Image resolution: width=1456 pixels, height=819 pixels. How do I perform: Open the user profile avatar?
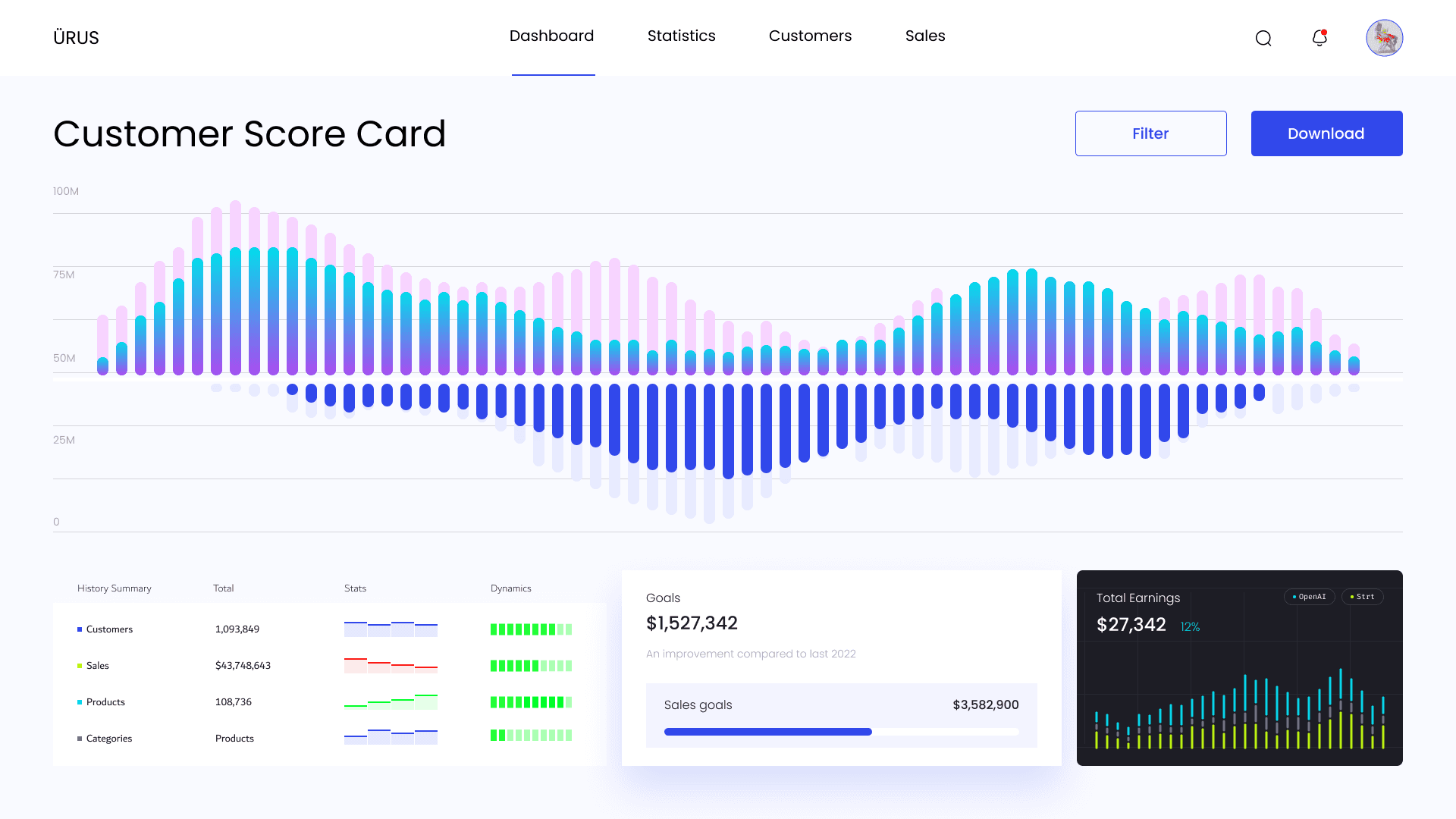tap(1384, 38)
